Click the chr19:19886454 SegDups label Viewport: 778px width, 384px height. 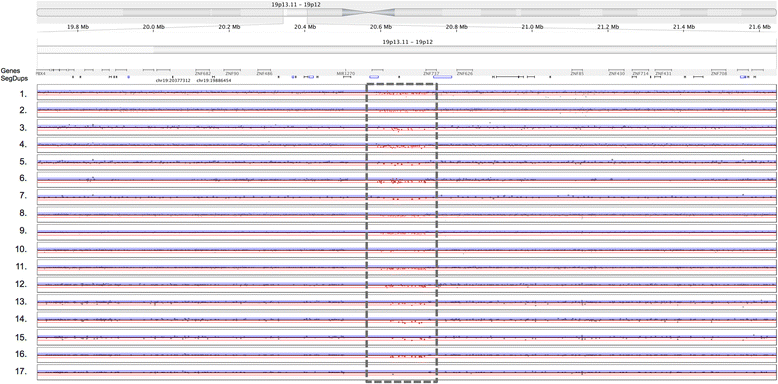(x=213, y=79)
